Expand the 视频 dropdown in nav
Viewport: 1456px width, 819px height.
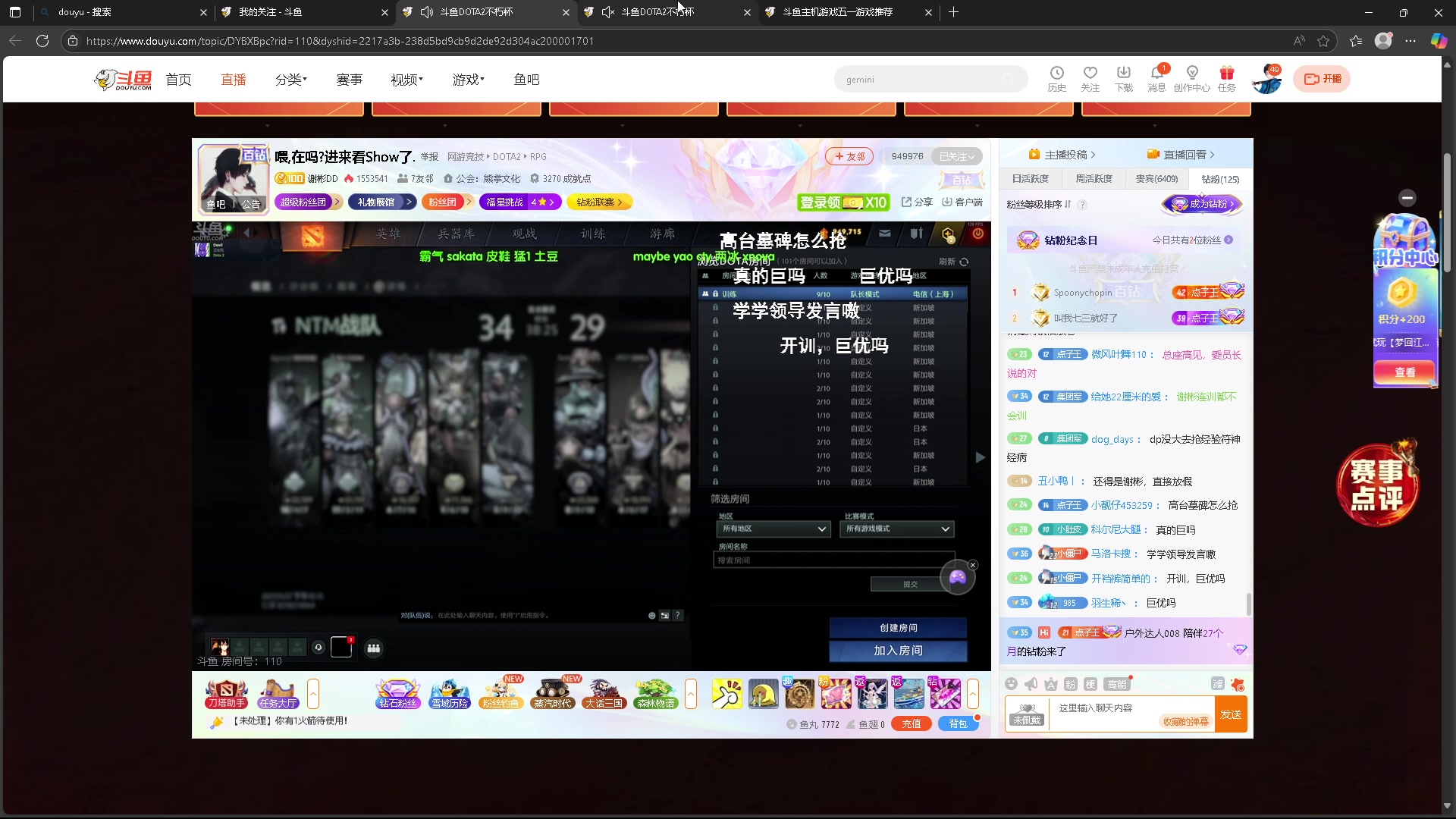click(x=406, y=79)
